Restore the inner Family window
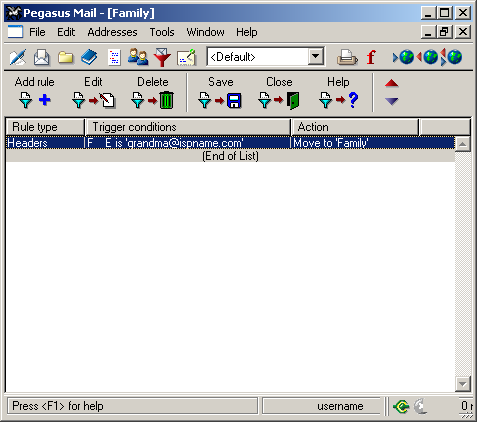The height and width of the screenshot is (422, 477). click(445, 32)
